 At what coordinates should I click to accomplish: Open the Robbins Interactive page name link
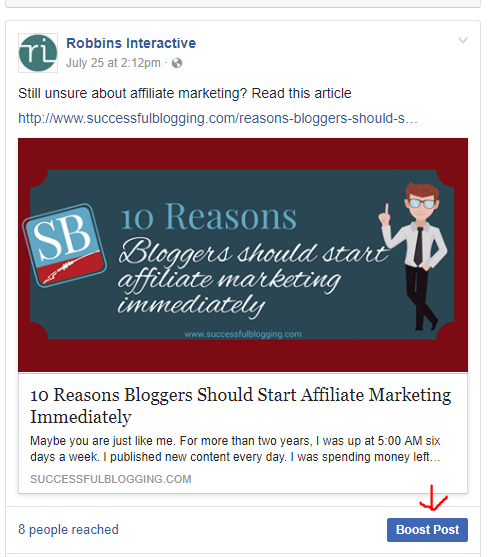[x=131, y=43]
